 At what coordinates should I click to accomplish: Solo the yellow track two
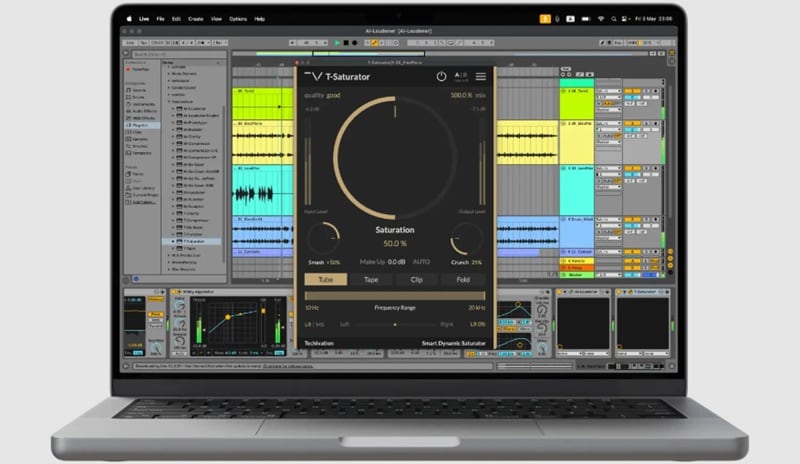pos(647,124)
